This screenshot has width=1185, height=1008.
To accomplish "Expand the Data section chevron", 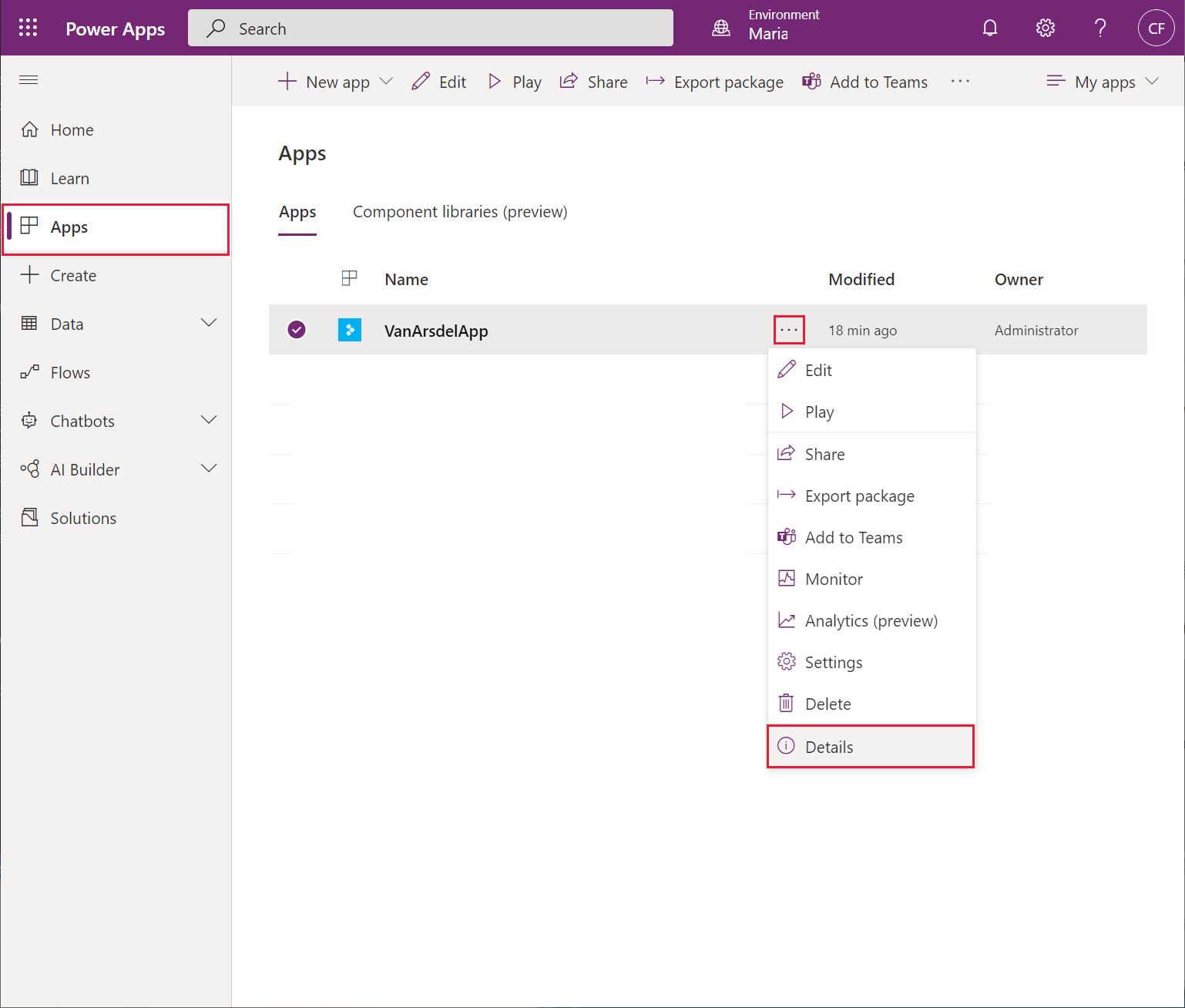I will pos(209,323).
